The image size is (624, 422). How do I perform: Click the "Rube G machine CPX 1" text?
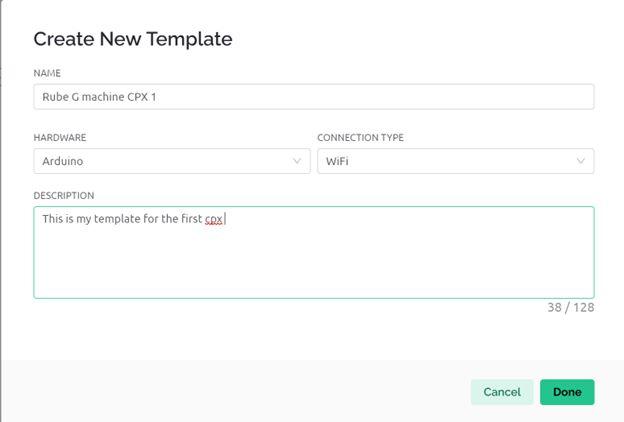tap(99, 96)
